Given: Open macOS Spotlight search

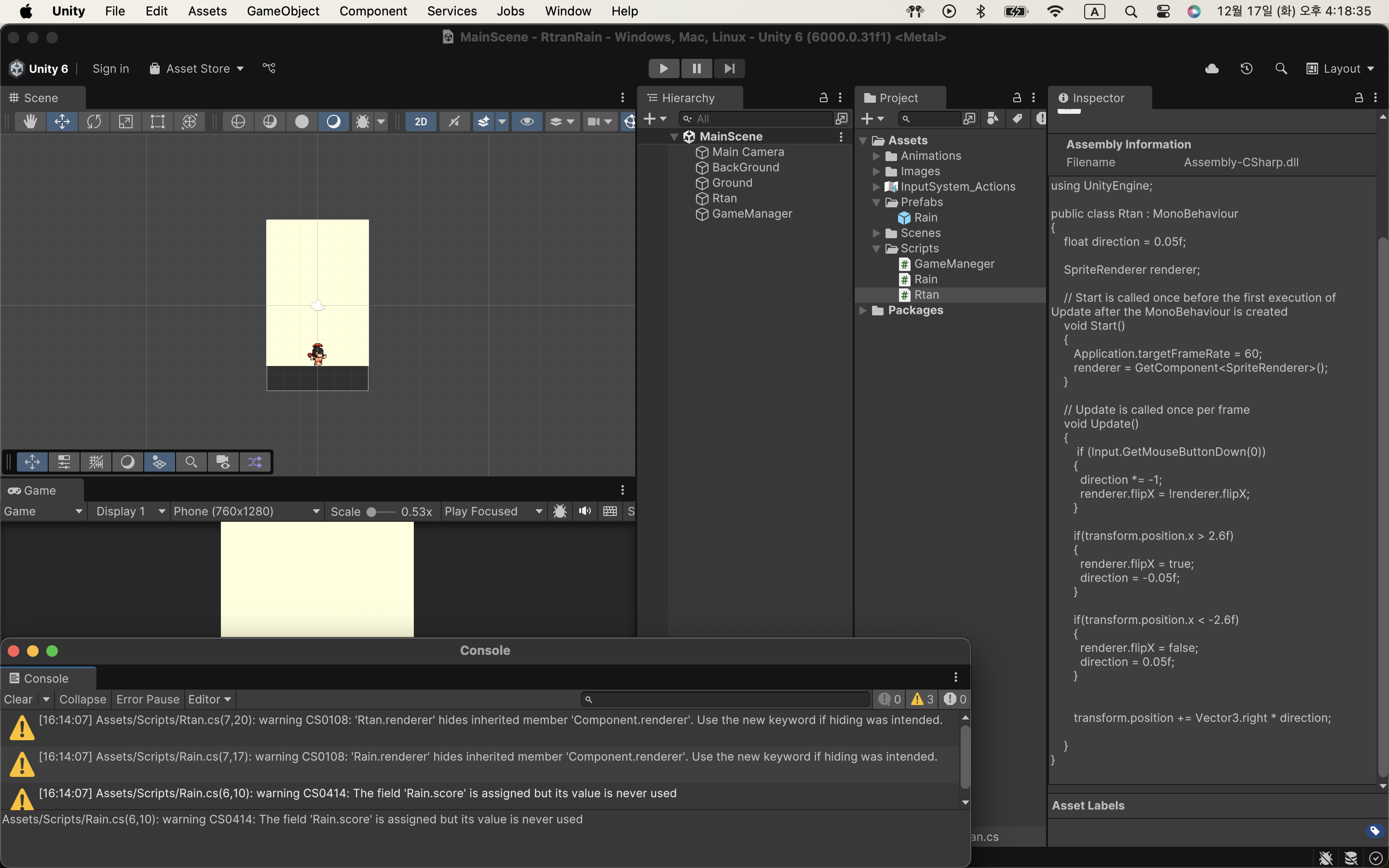Looking at the screenshot, I should tap(1130, 12).
